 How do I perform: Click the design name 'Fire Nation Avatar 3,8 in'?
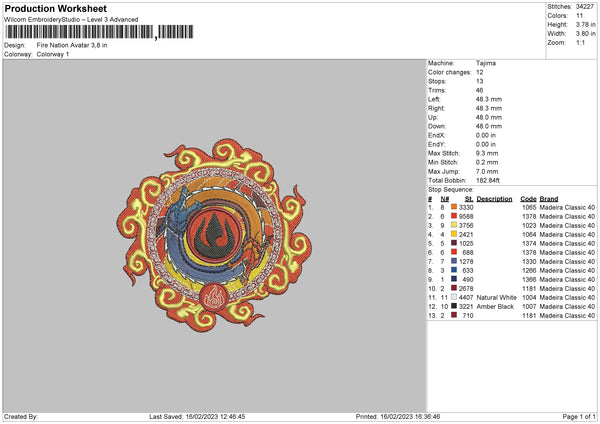[x=72, y=45]
